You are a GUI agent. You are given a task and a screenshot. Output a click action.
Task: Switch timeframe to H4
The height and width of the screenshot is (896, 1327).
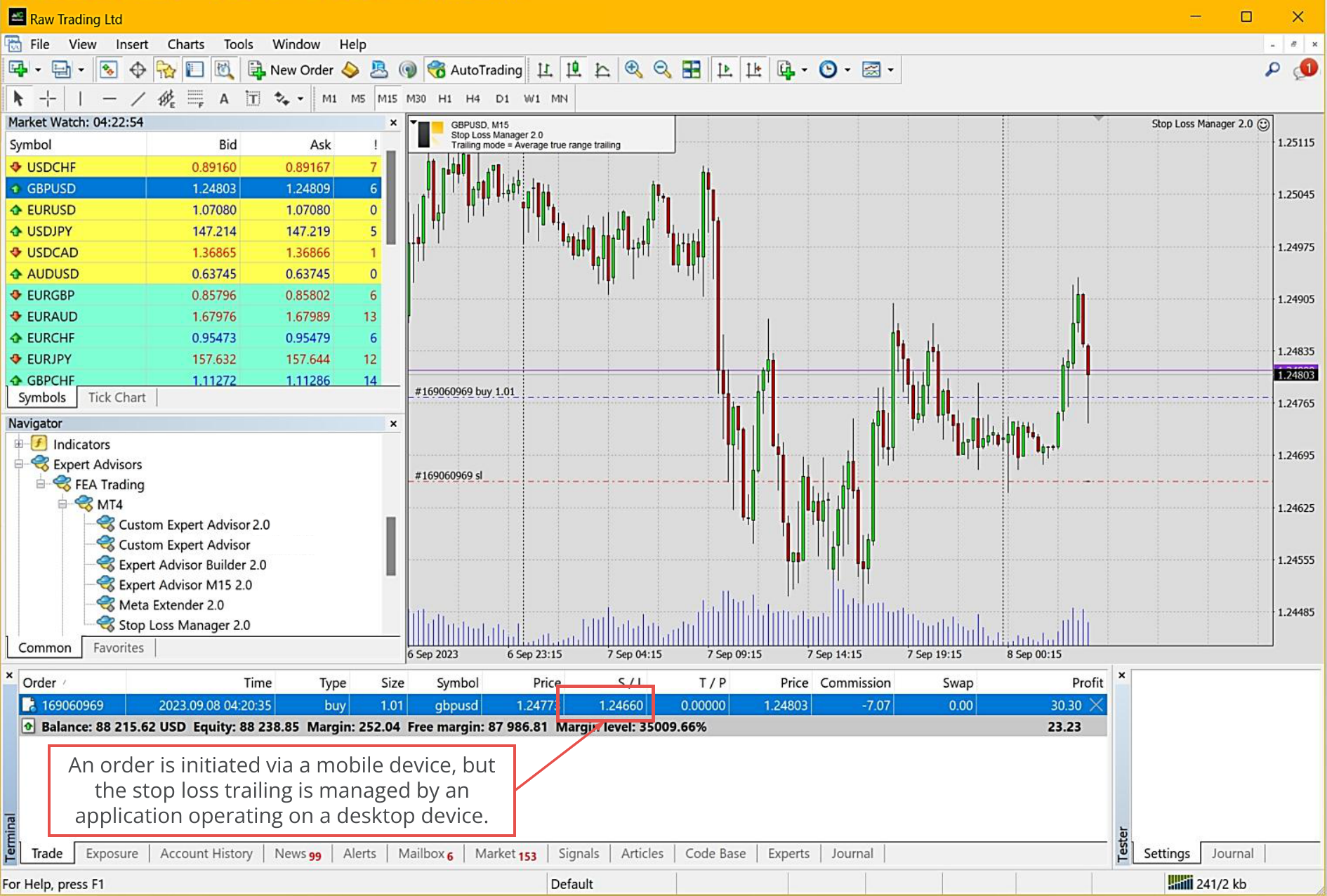click(473, 98)
